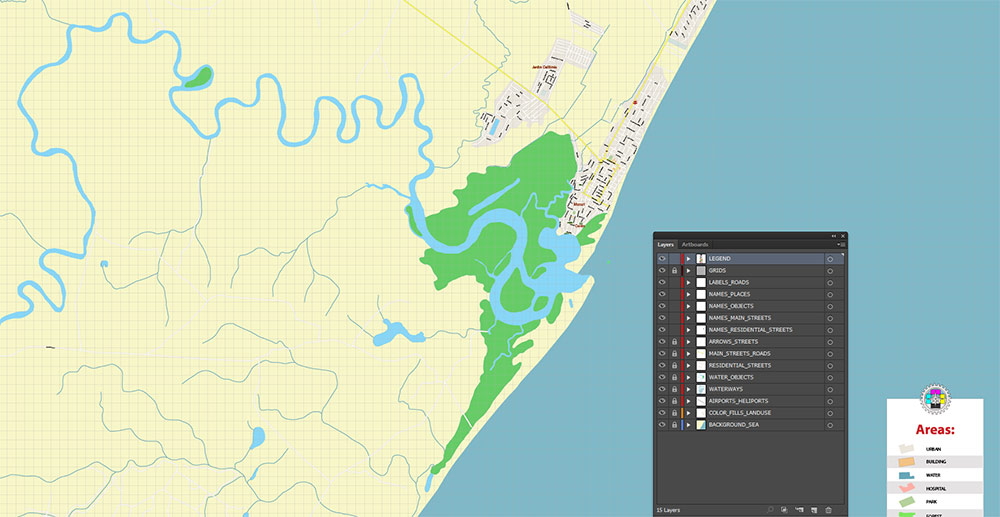1000x517 pixels.
Task: Click the WATERWAYS layer thumbnail
Action: tap(701, 389)
